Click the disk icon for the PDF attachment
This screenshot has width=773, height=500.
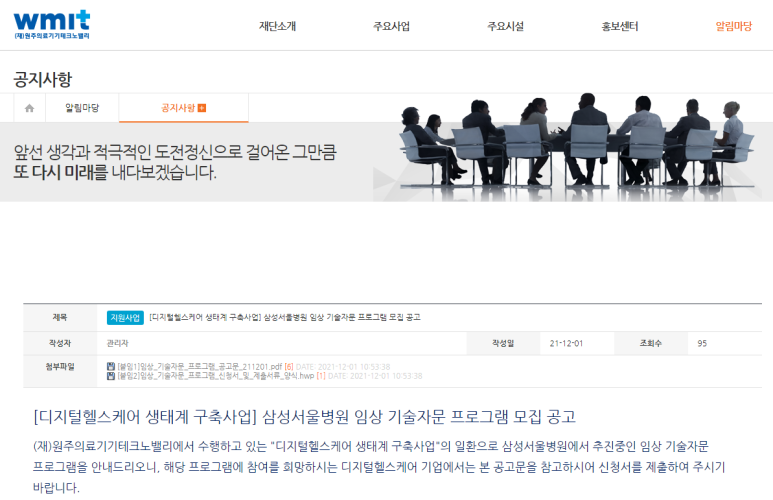[111, 366]
